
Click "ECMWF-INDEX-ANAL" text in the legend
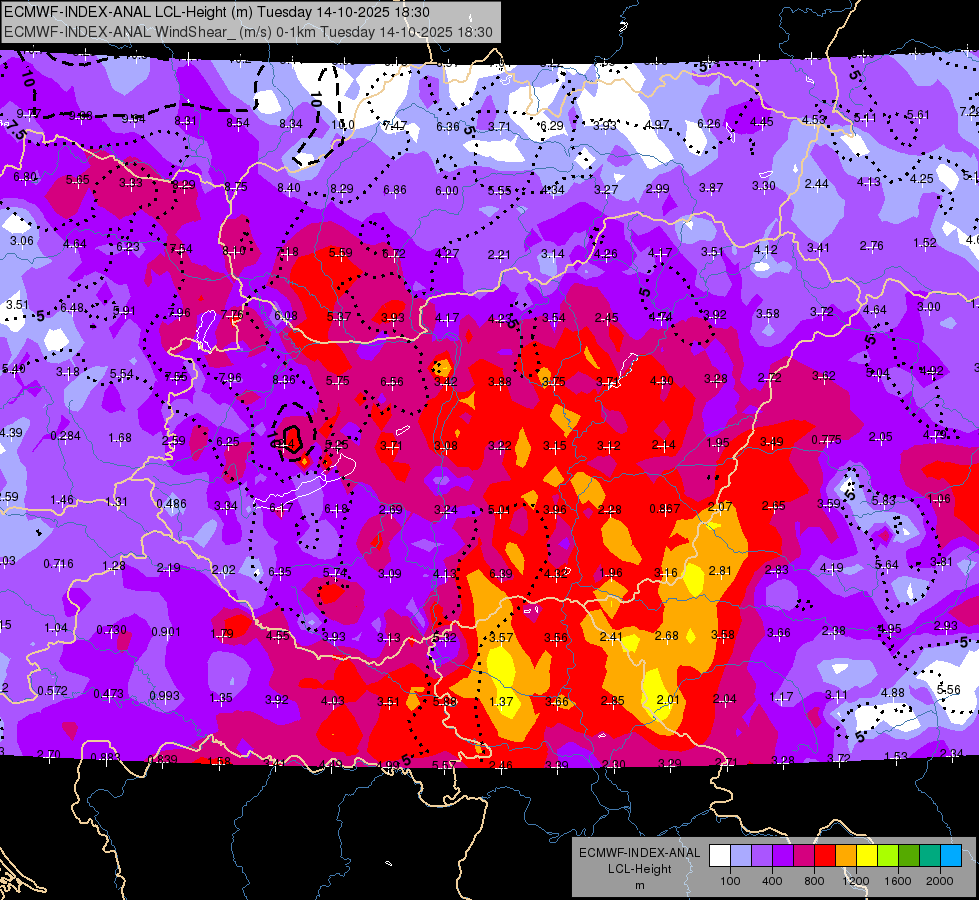[x=639, y=853]
